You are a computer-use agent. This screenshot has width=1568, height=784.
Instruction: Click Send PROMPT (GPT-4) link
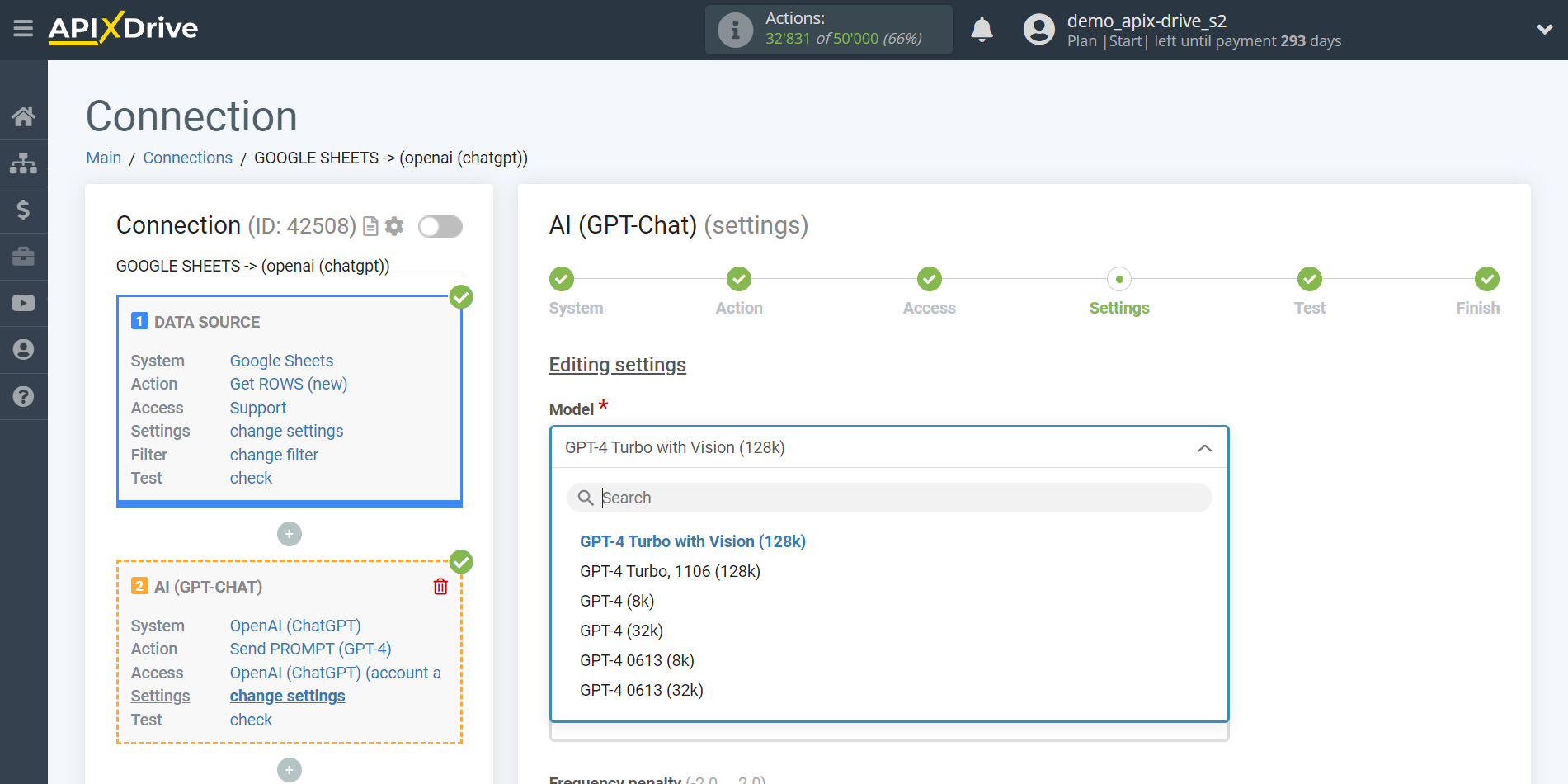click(x=310, y=649)
